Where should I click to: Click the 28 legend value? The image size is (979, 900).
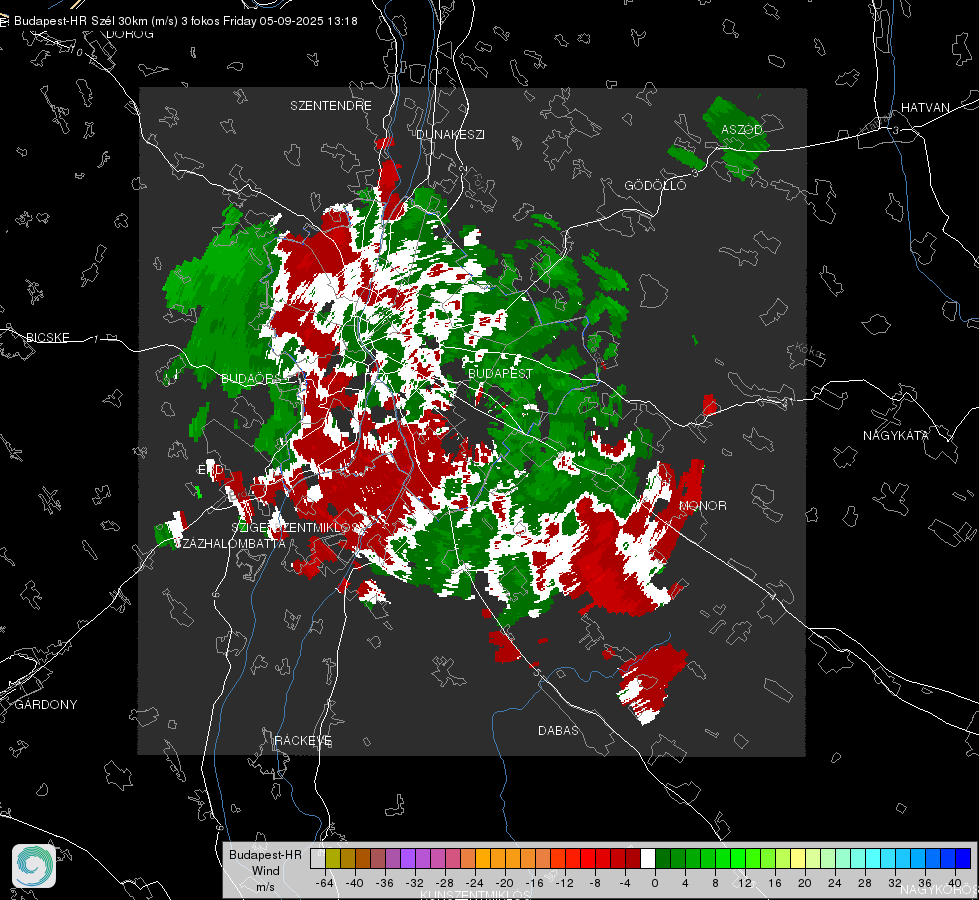pos(865,883)
